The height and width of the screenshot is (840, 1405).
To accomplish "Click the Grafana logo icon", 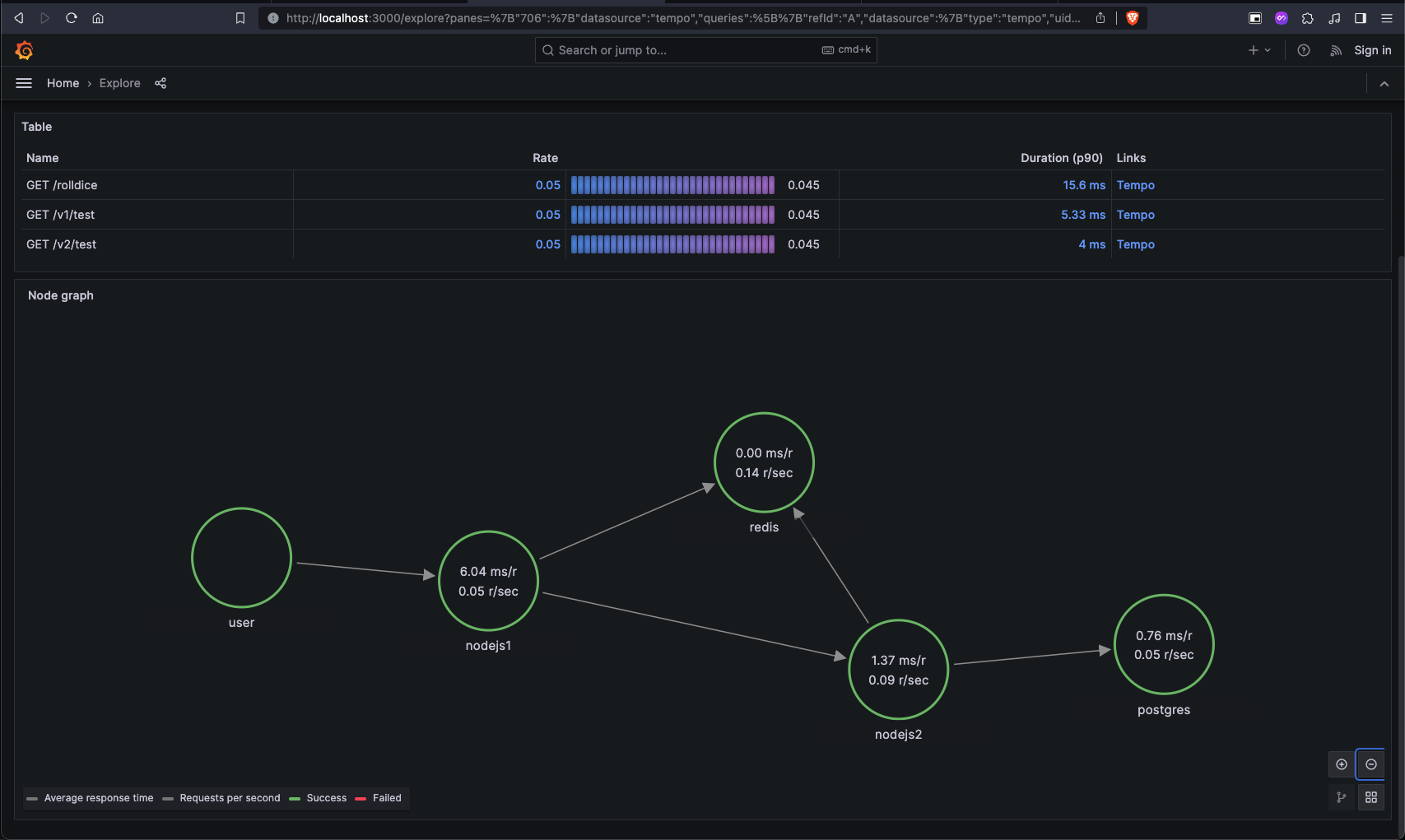I will click(24, 50).
